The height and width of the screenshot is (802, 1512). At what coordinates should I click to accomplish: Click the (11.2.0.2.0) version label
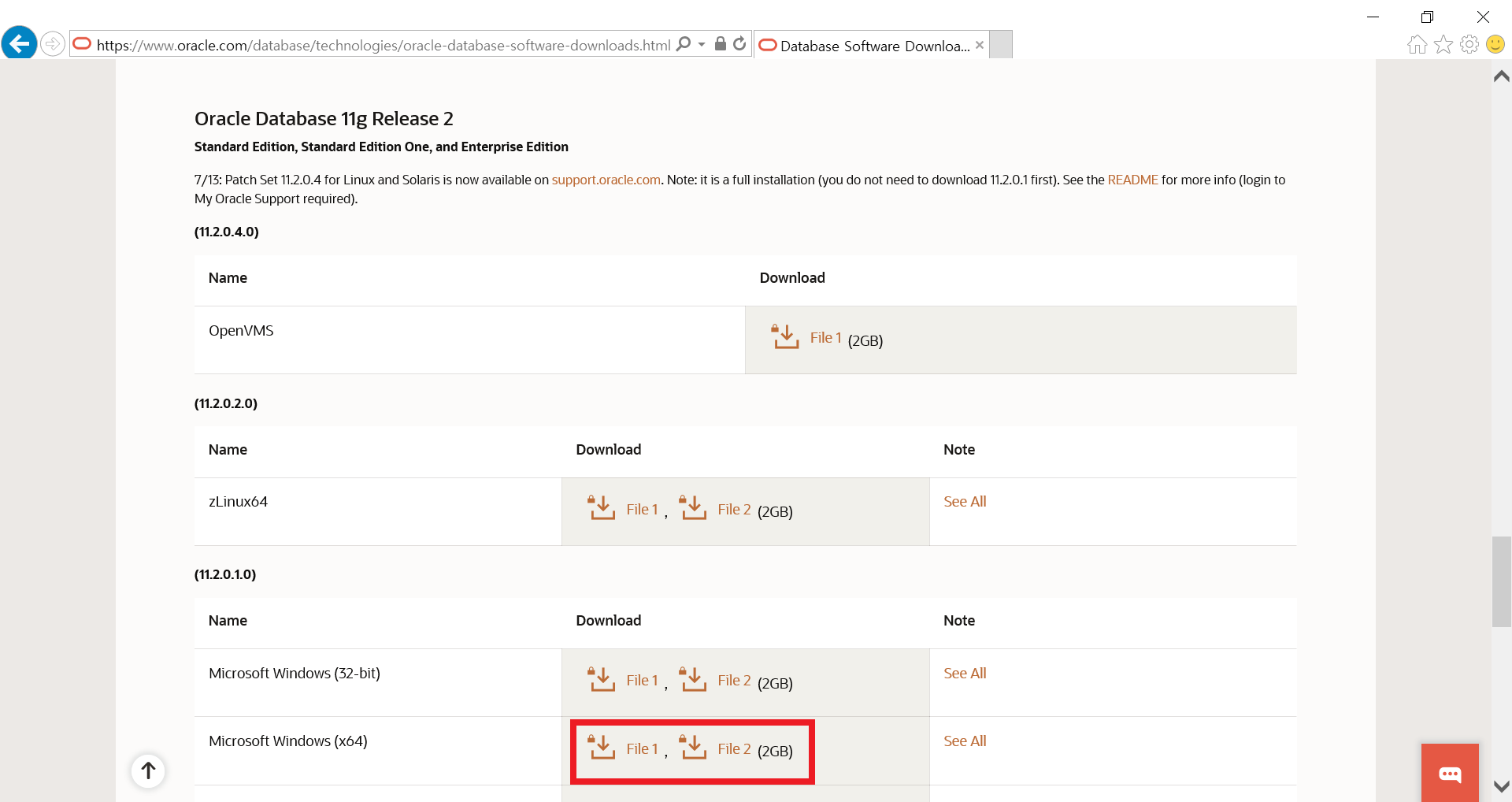pos(226,403)
